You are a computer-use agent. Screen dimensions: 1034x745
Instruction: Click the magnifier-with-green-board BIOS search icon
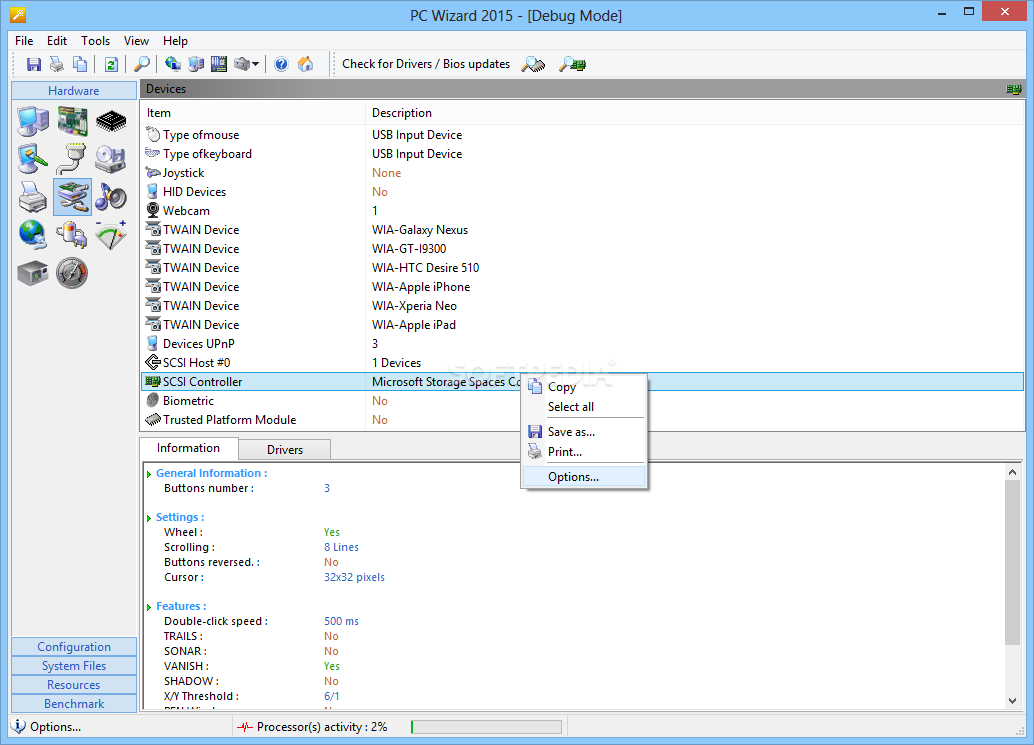(572, 65)
